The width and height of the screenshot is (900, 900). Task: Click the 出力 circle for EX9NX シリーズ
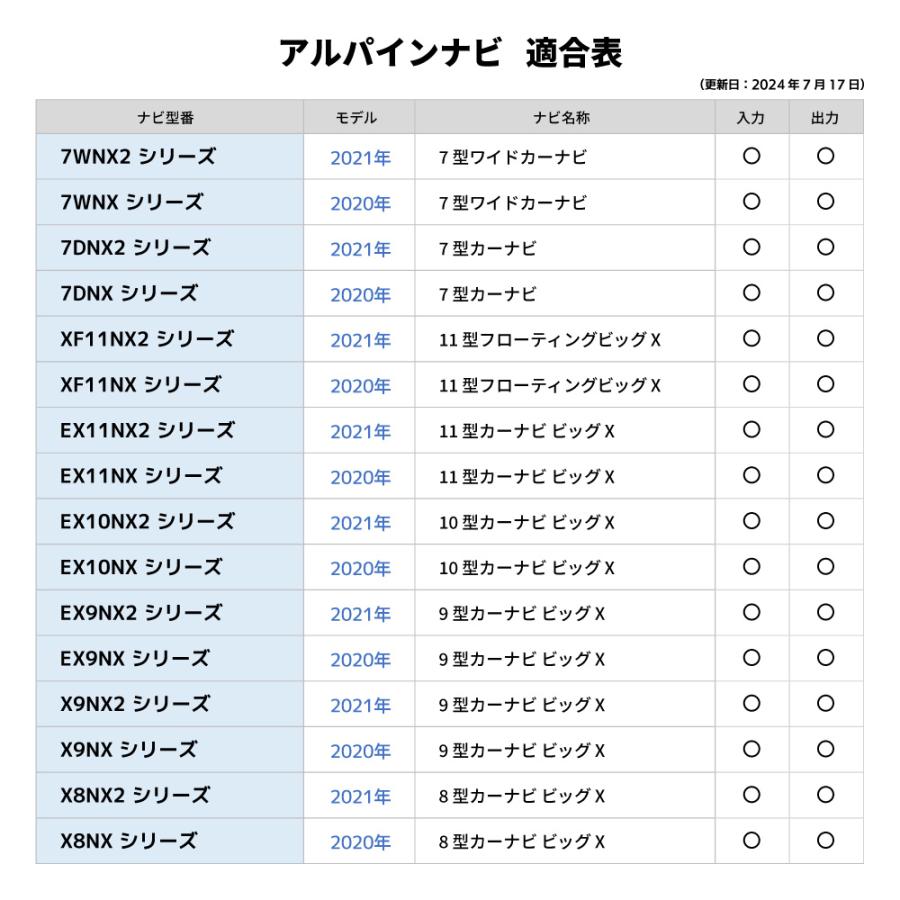pyautogui.click(x=826, y=658)
